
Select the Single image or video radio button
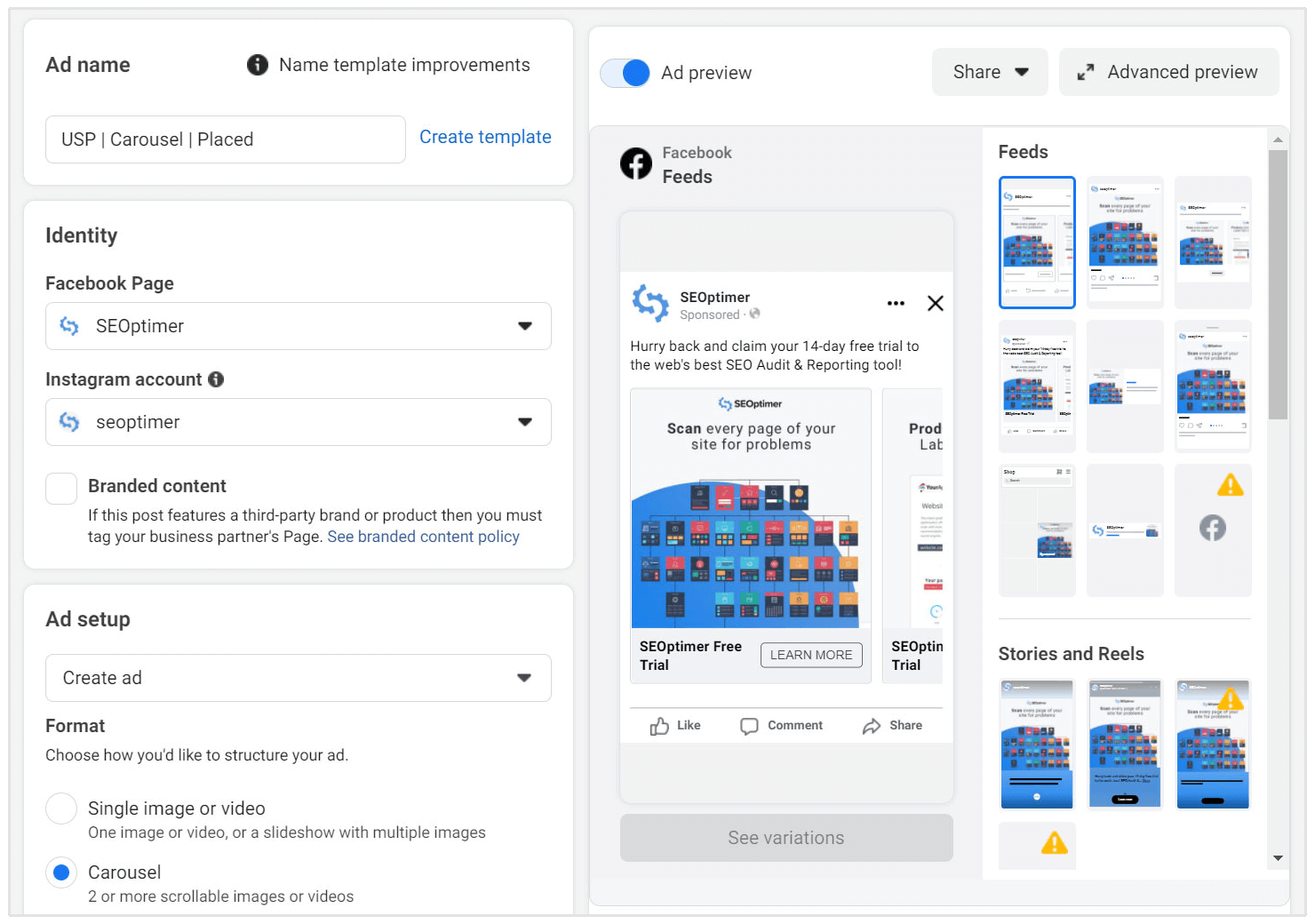tap(60, 808)
